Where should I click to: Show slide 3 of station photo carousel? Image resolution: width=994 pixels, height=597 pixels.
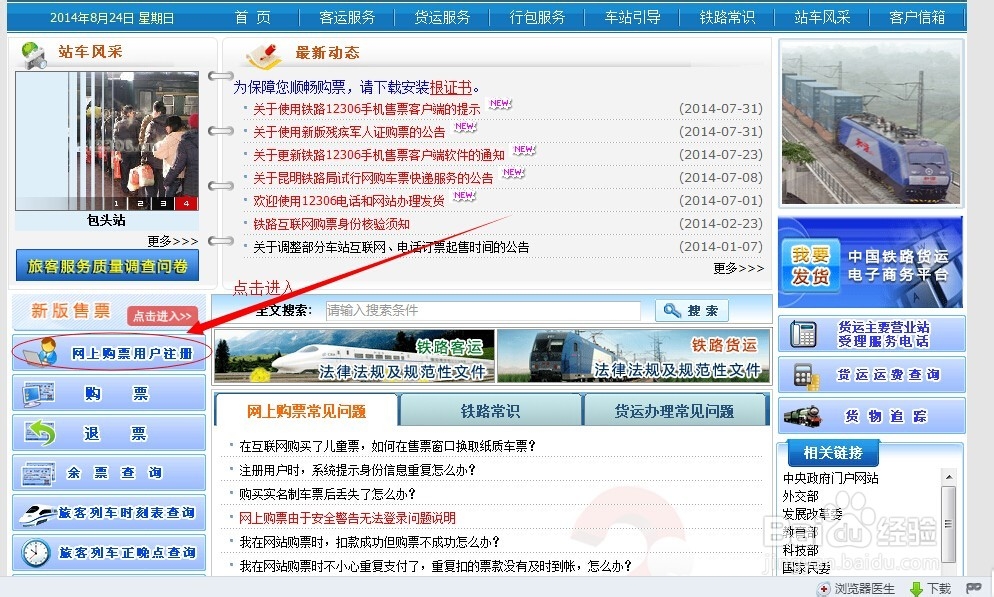[163, 203]
